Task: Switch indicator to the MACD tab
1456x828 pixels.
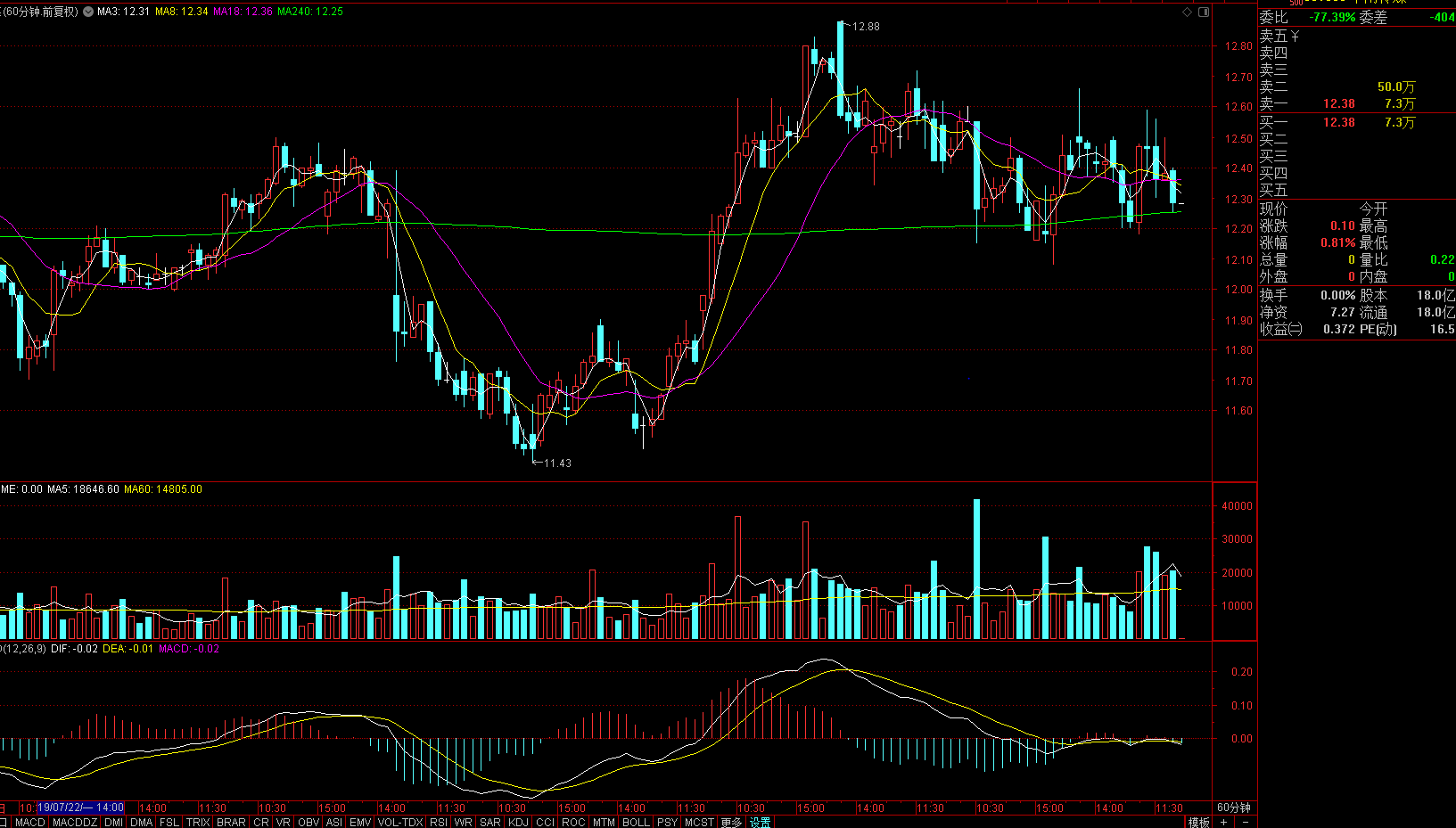Action: tap(30, 822)
